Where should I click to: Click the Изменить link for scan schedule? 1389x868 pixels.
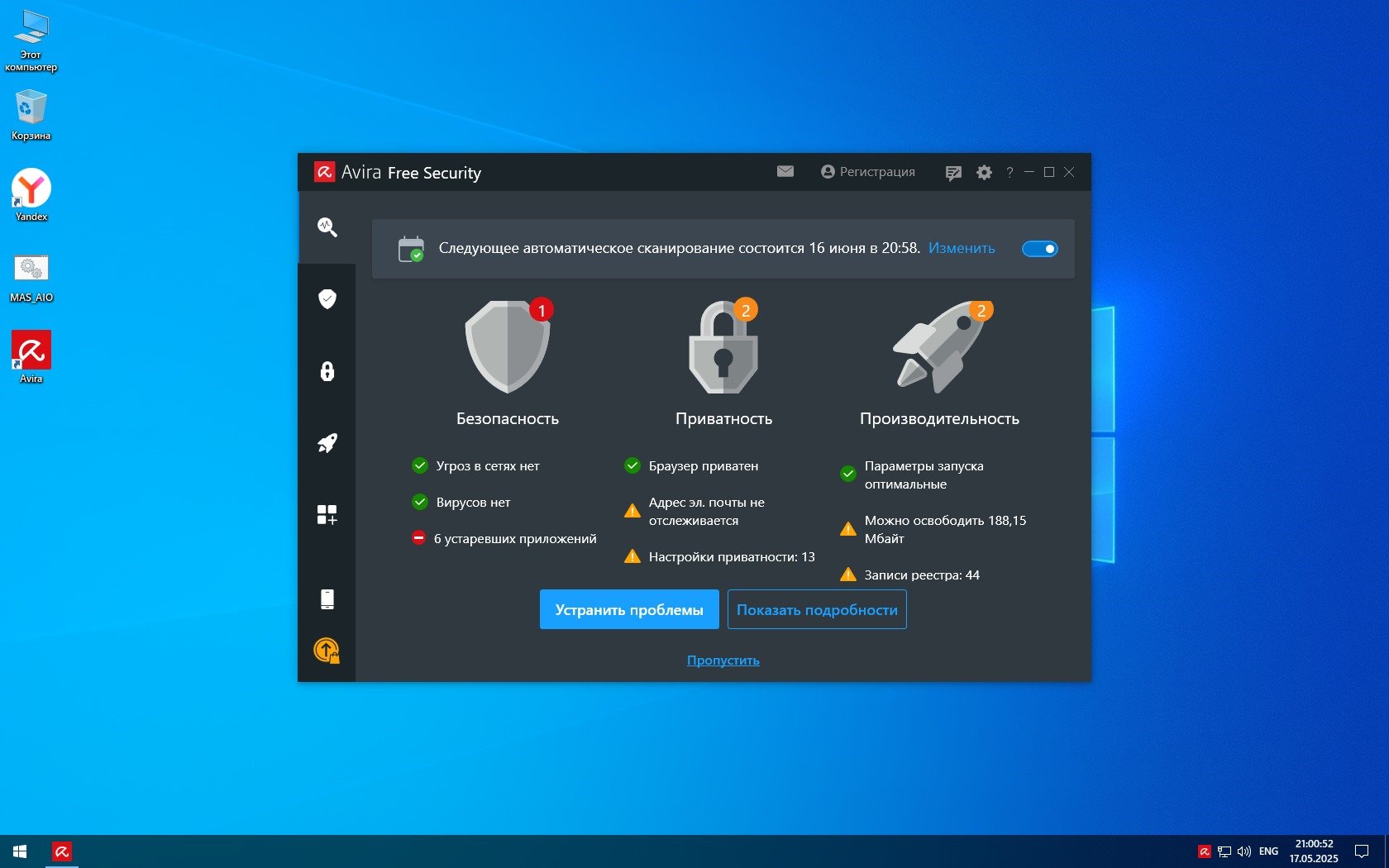[961, 249]
